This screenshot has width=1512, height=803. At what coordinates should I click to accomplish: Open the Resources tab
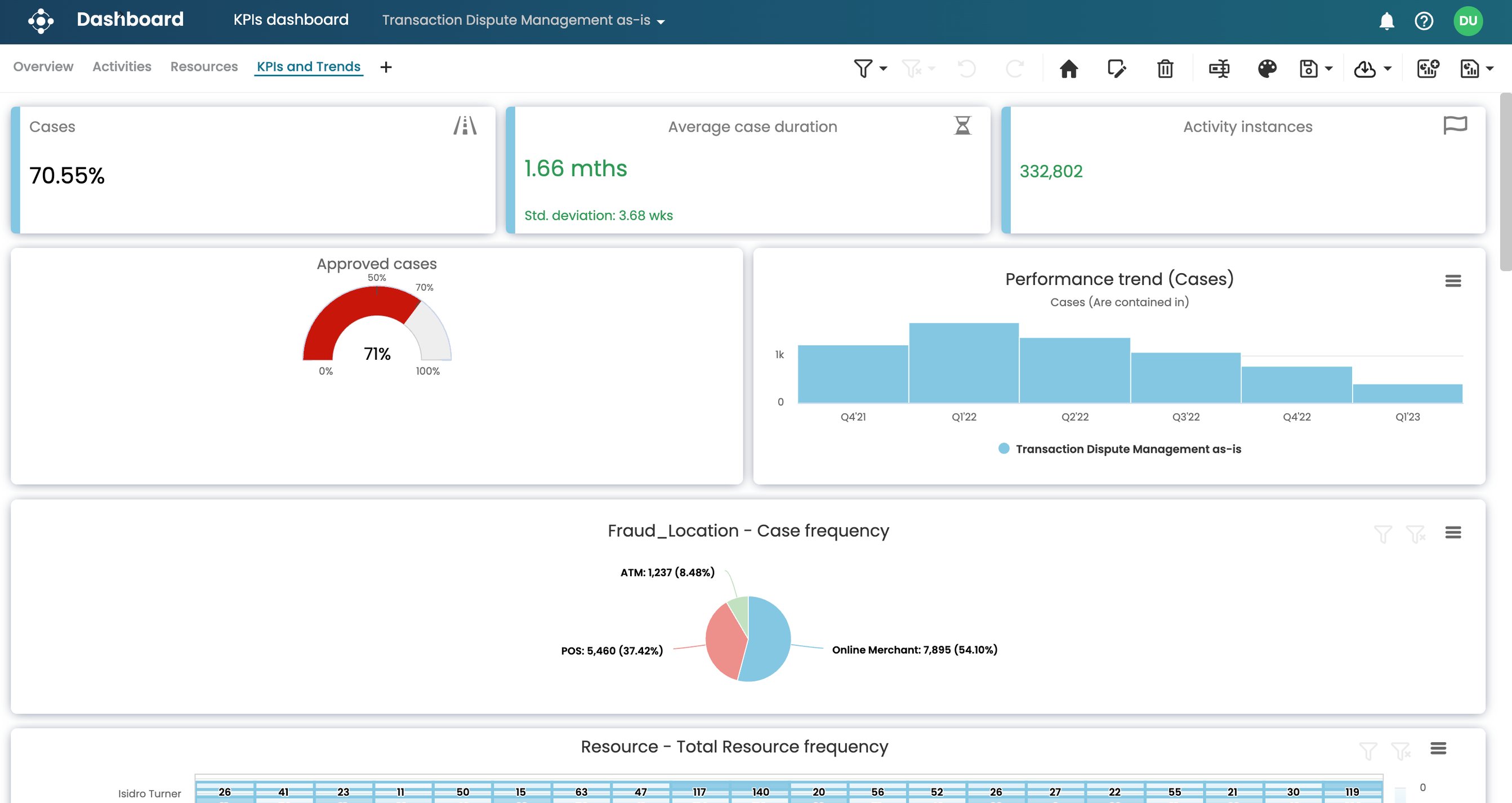pos(204,66)
